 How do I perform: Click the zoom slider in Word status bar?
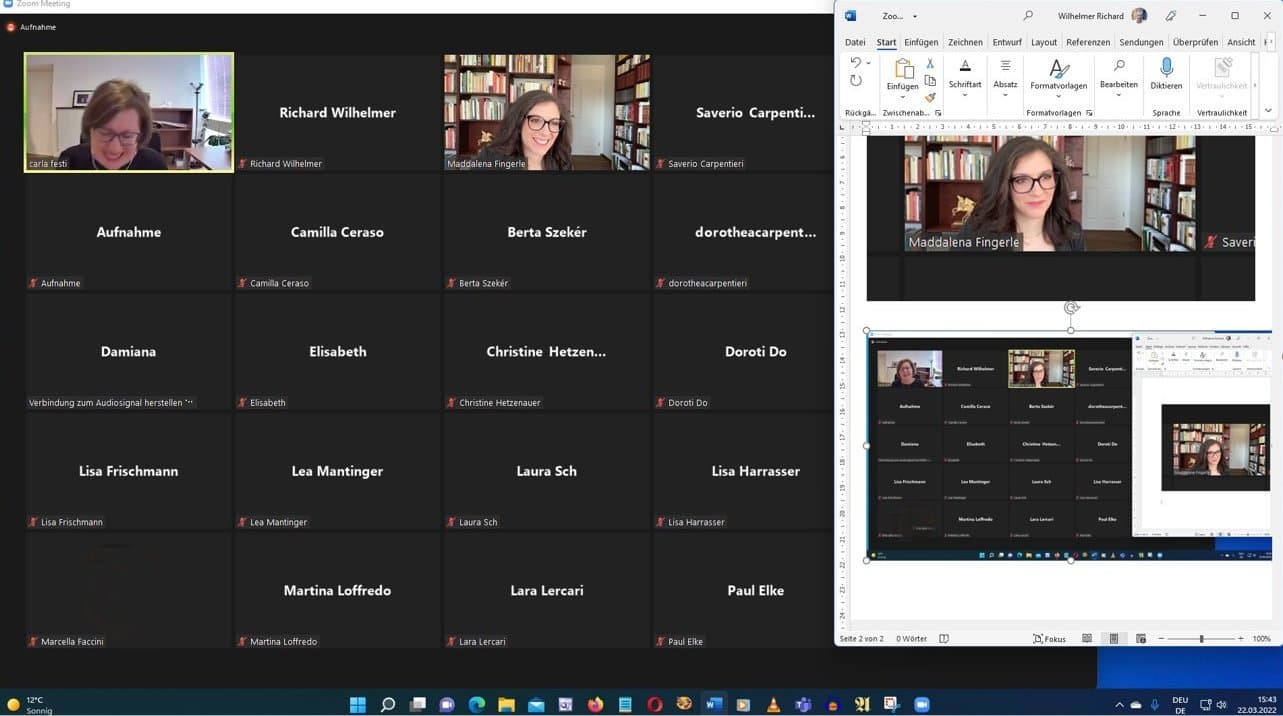tap(1201, 638)
